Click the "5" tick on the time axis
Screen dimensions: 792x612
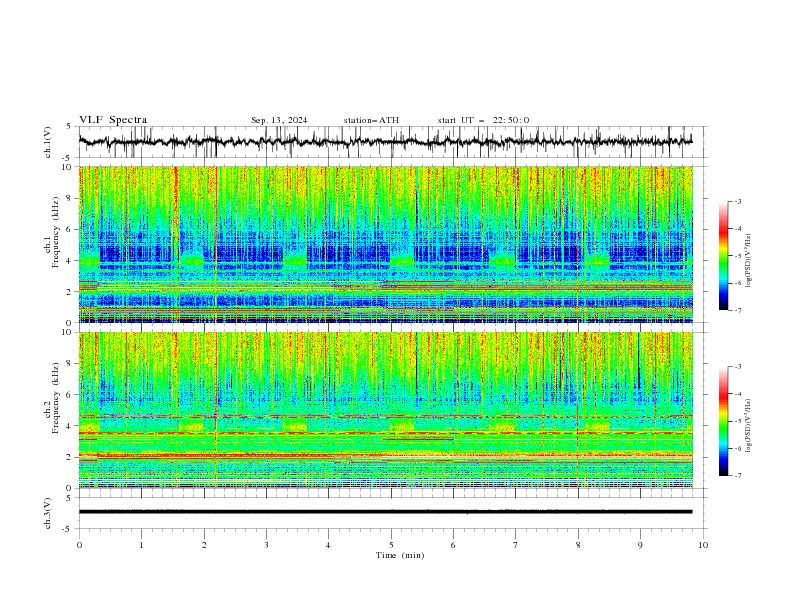pyautogui.click(x=391, y=545)
